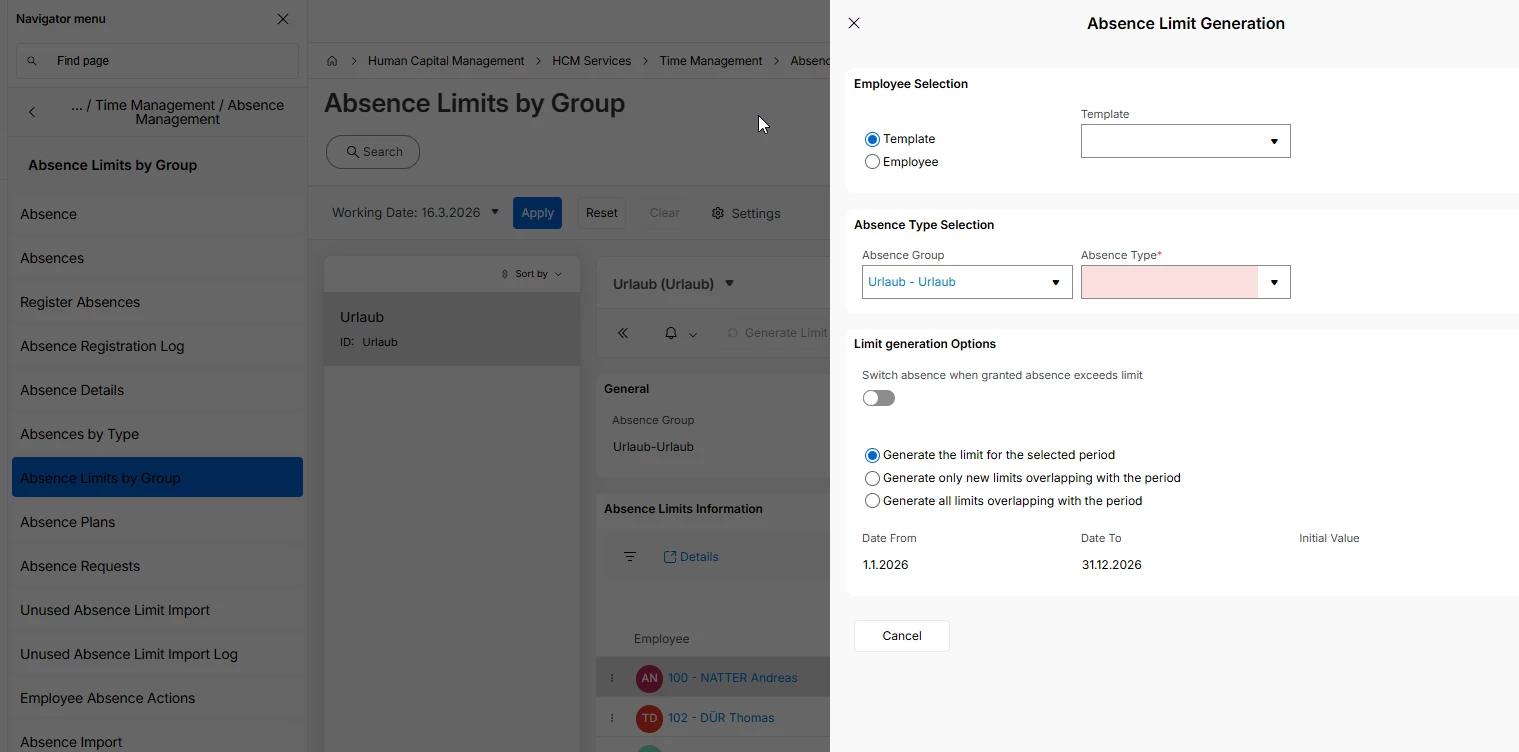Open Absence Requests in navigator menu

click(80, 566)
